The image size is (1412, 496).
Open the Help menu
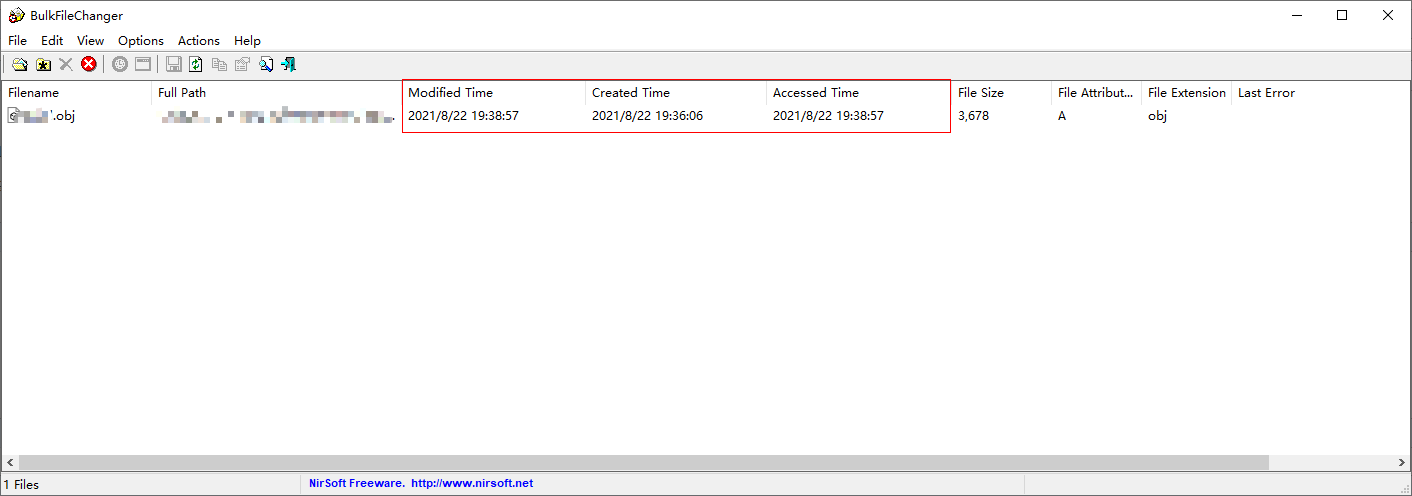(x=247, y=40)
